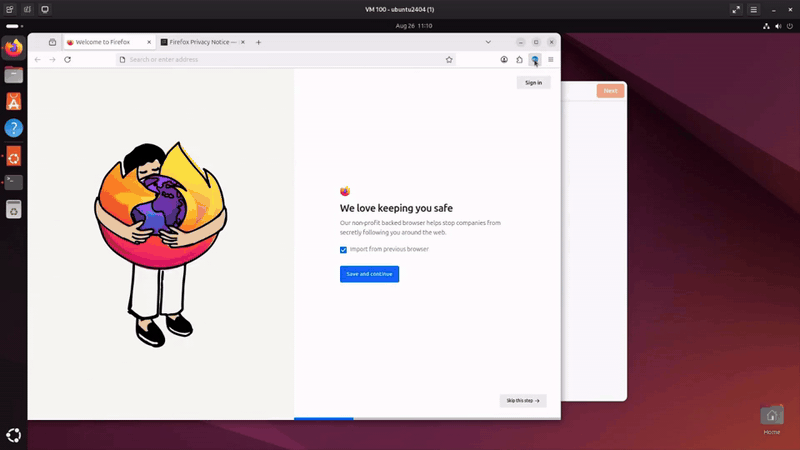
Task: Click the page icon in the address bar
Action: pos(122,60)
